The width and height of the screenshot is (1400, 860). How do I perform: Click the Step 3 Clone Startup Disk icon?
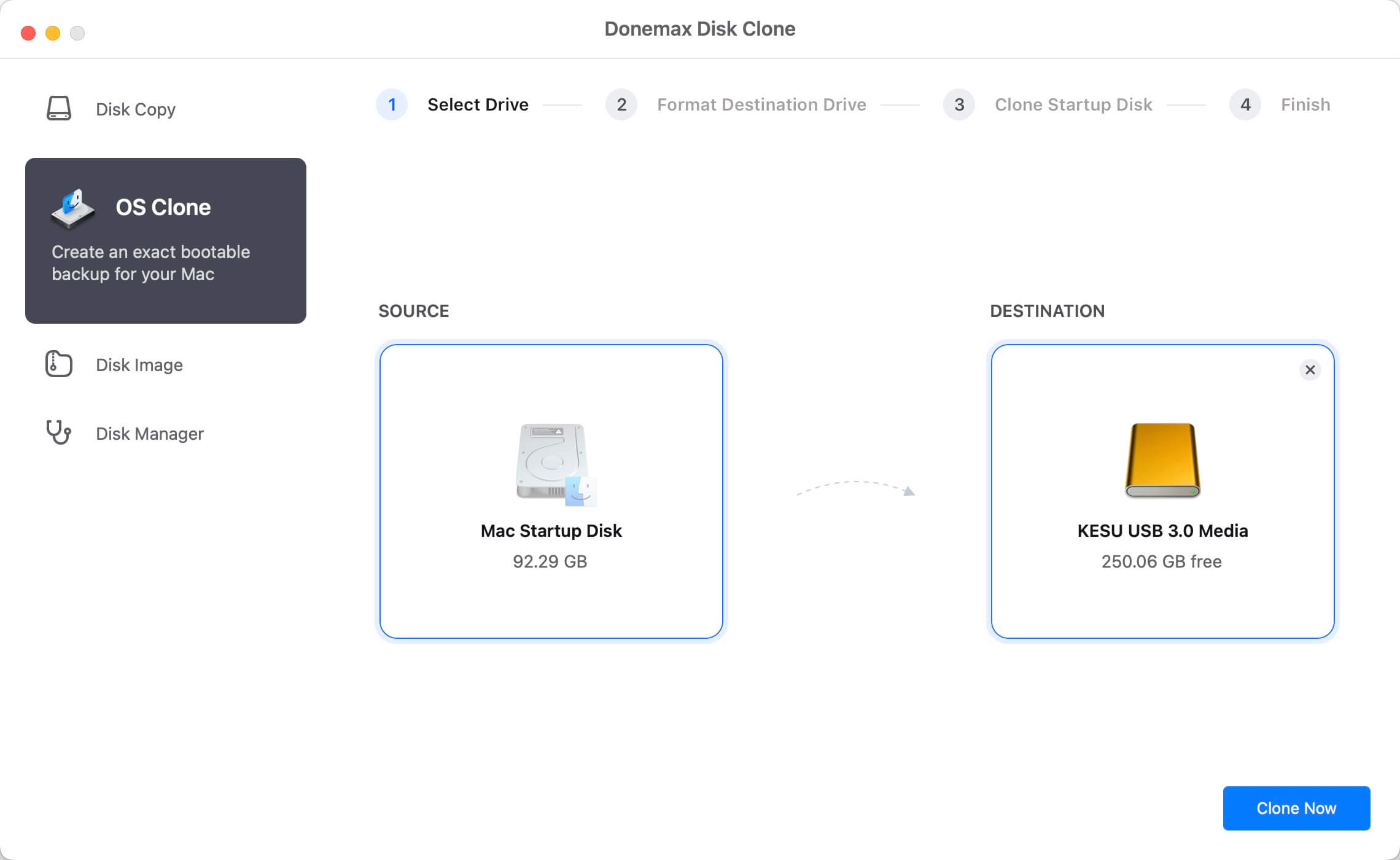click(958, 104)
